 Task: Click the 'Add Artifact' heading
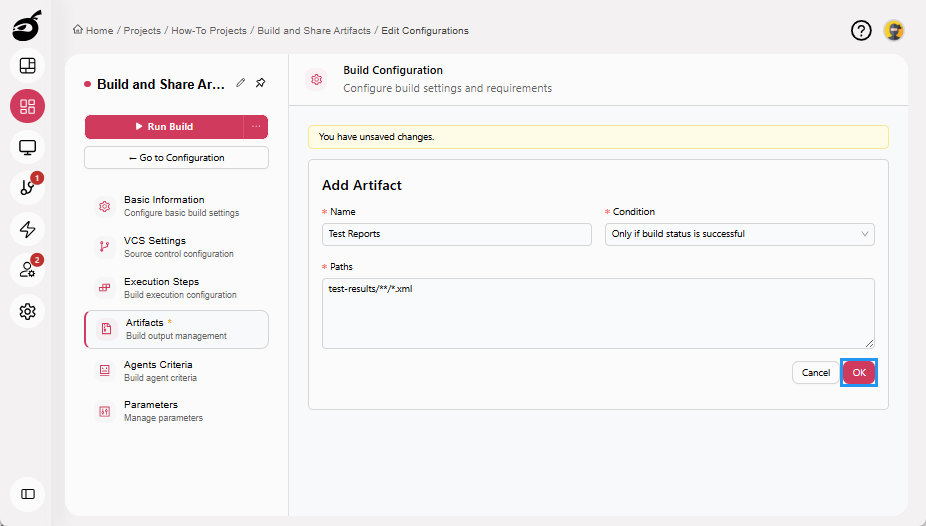(x=361, y=185)
